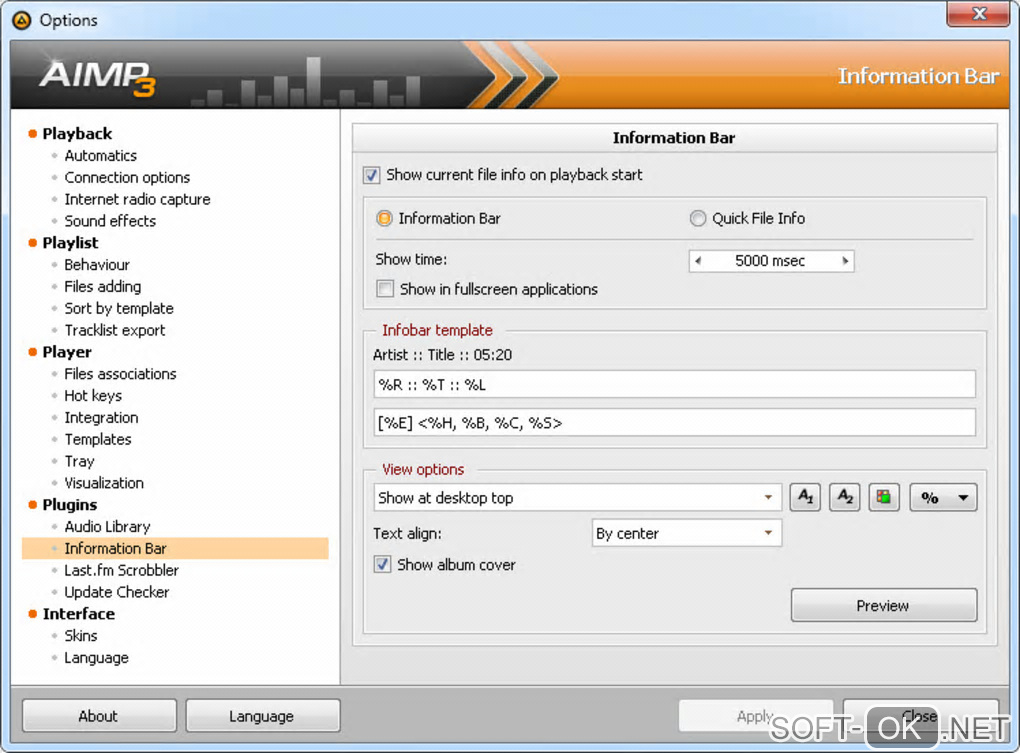Image resolution: width=1020 pixels, height=753 pixels.
Task: Toggle the Show album cover checkbox
Action: click(x=382, y=564)
